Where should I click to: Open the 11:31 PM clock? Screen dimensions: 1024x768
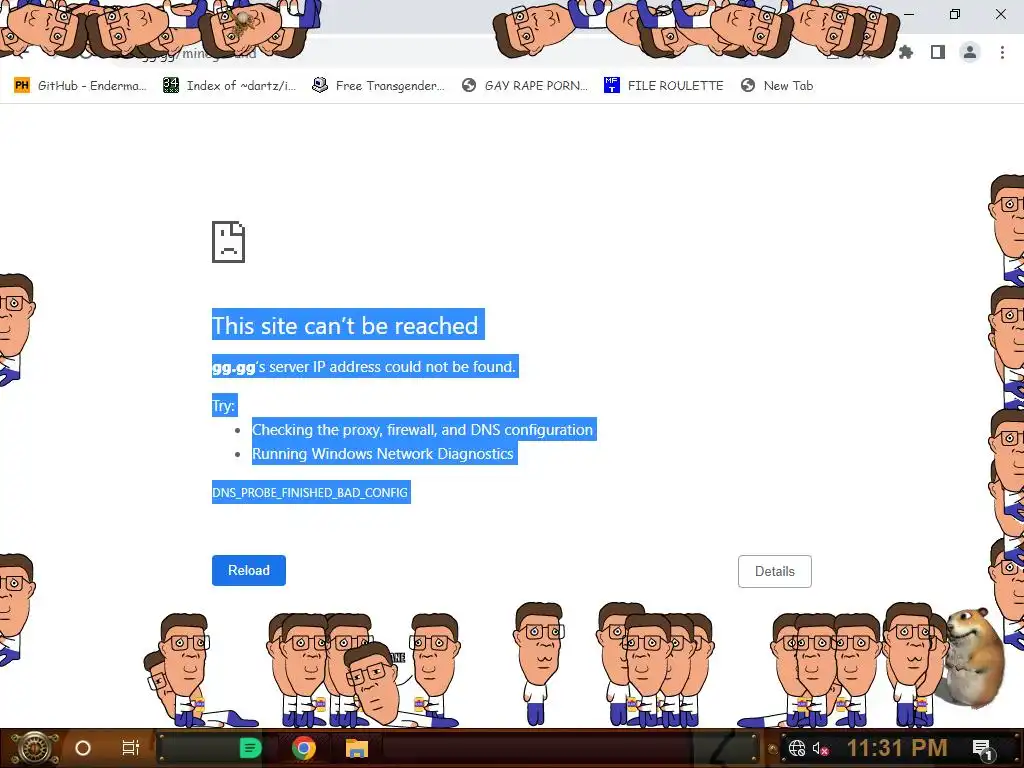897,748
